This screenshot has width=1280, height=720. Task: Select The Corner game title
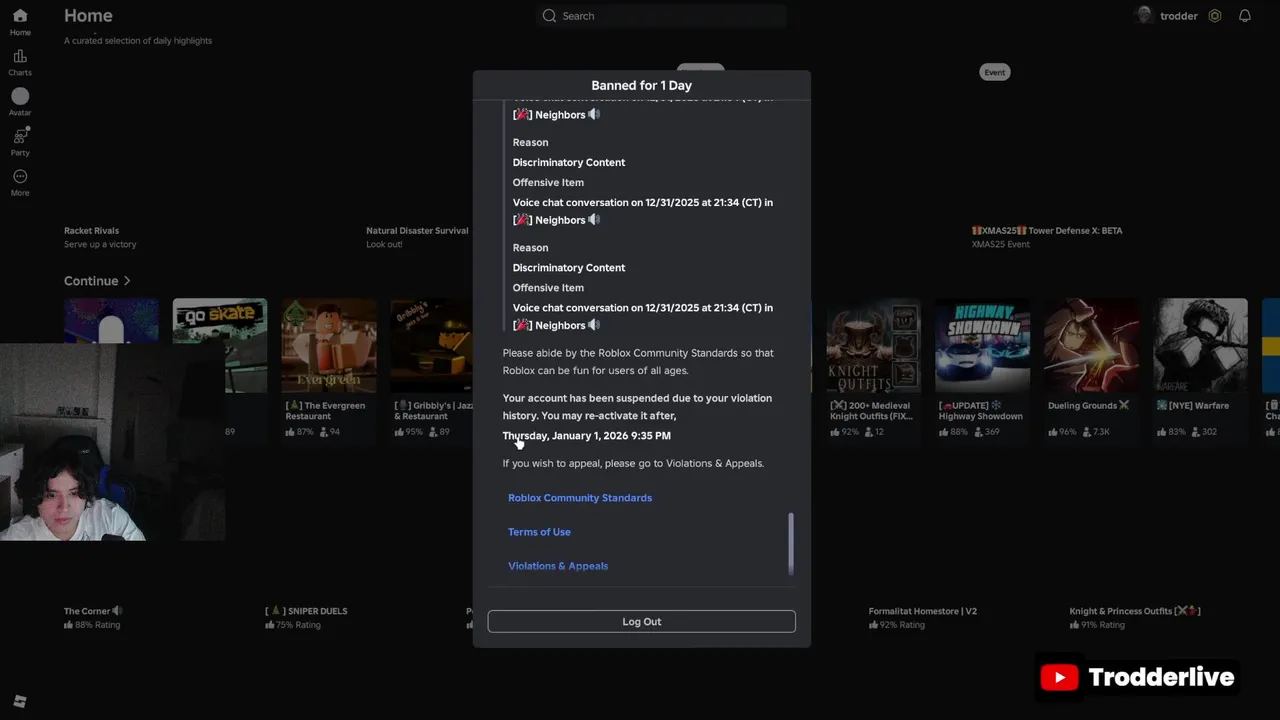point(93,611)
